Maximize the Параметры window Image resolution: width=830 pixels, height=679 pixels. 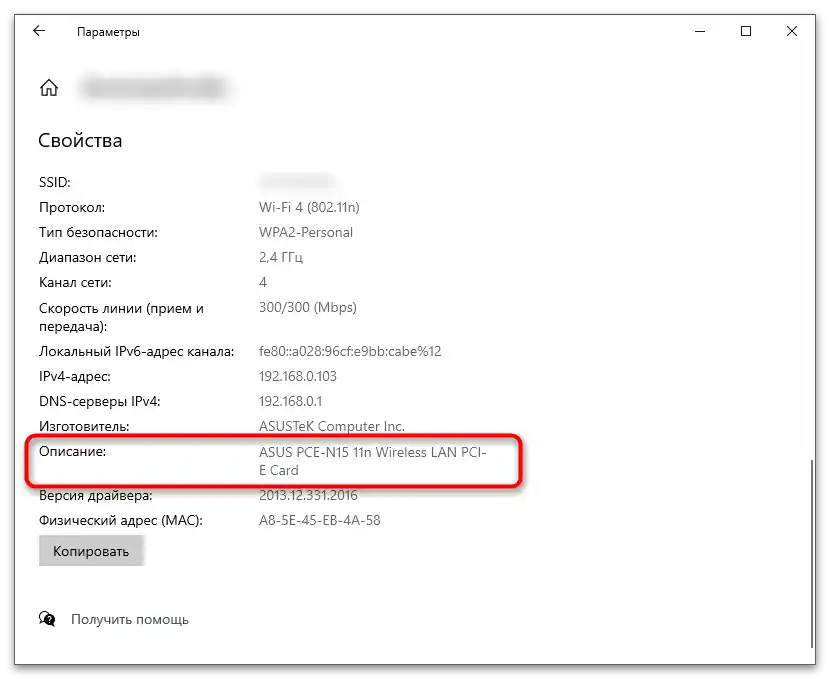click(746, 31)
